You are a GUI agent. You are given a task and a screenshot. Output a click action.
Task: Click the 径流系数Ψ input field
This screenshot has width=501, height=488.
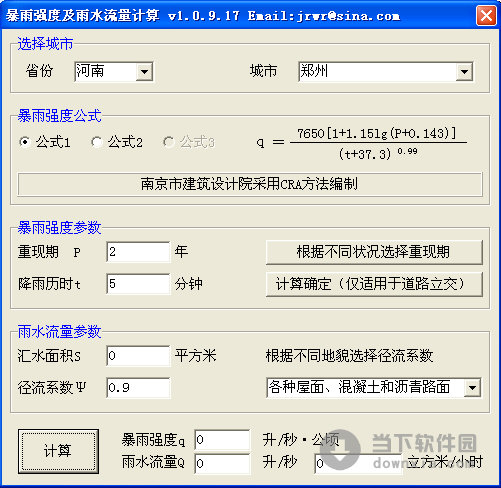[138, 388]
